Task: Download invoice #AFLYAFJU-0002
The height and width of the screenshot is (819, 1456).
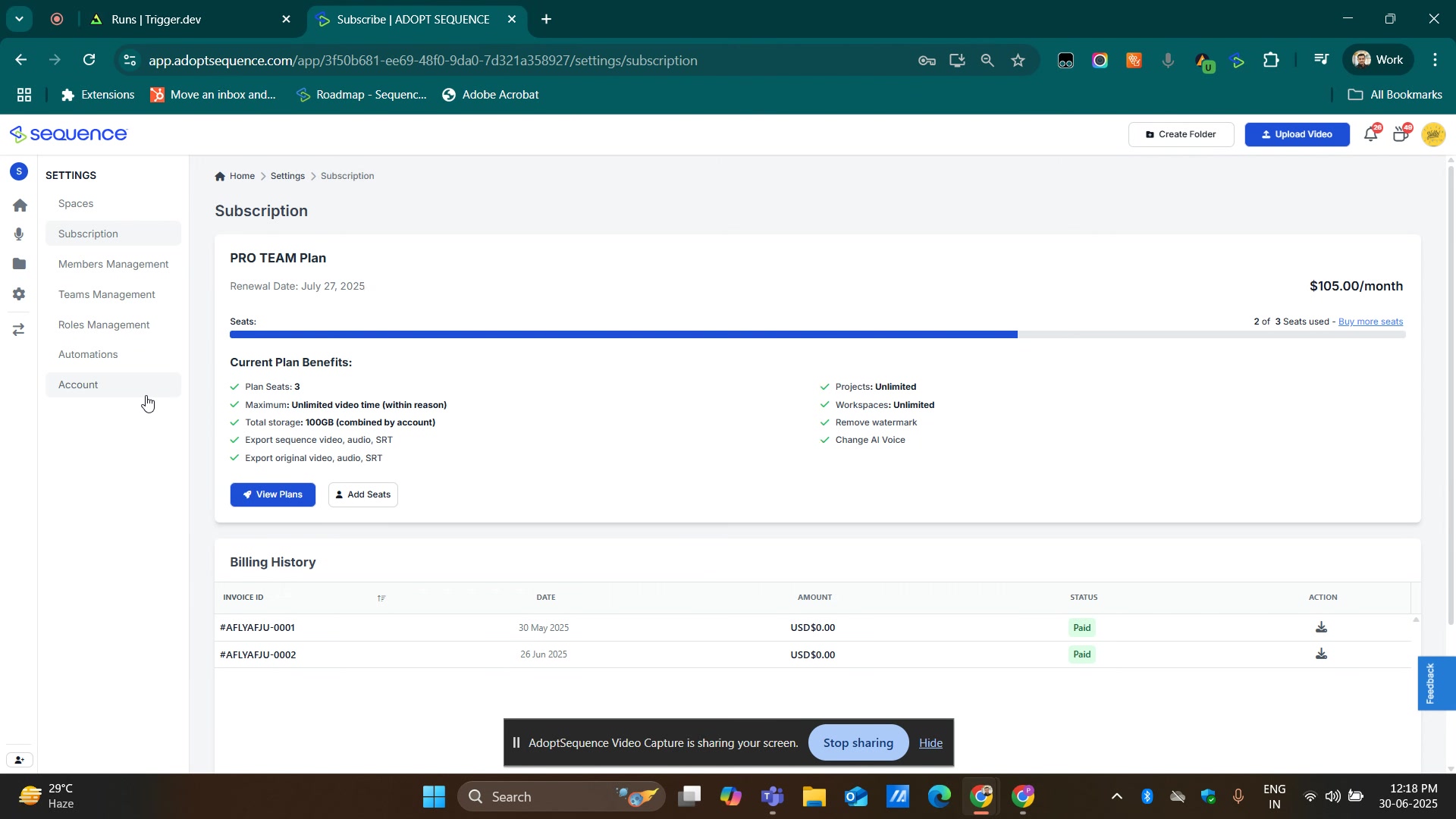Action: pyautogui.click(x=1321, y=654)
